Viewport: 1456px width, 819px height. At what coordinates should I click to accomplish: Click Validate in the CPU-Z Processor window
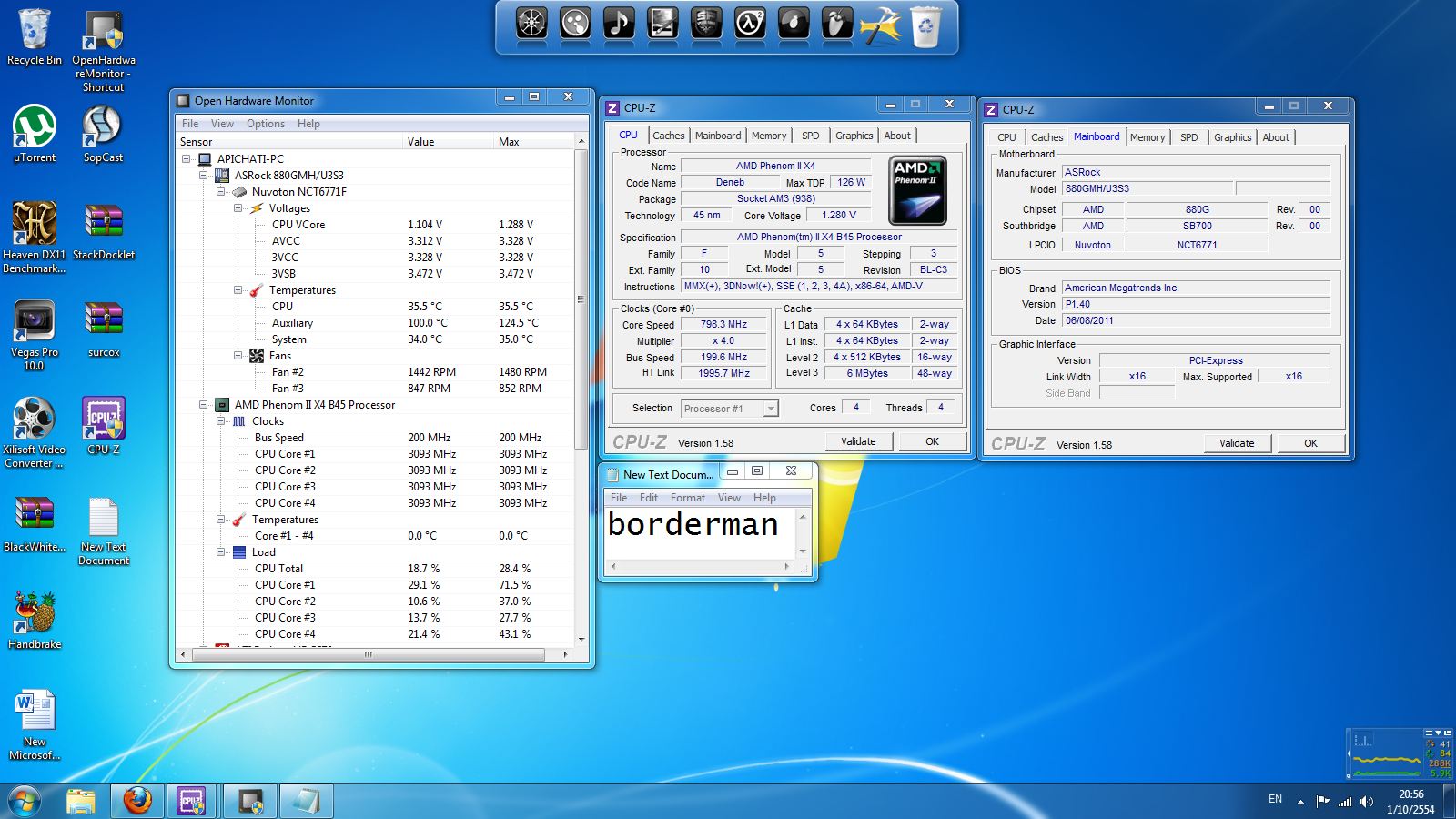coord(858,441)
